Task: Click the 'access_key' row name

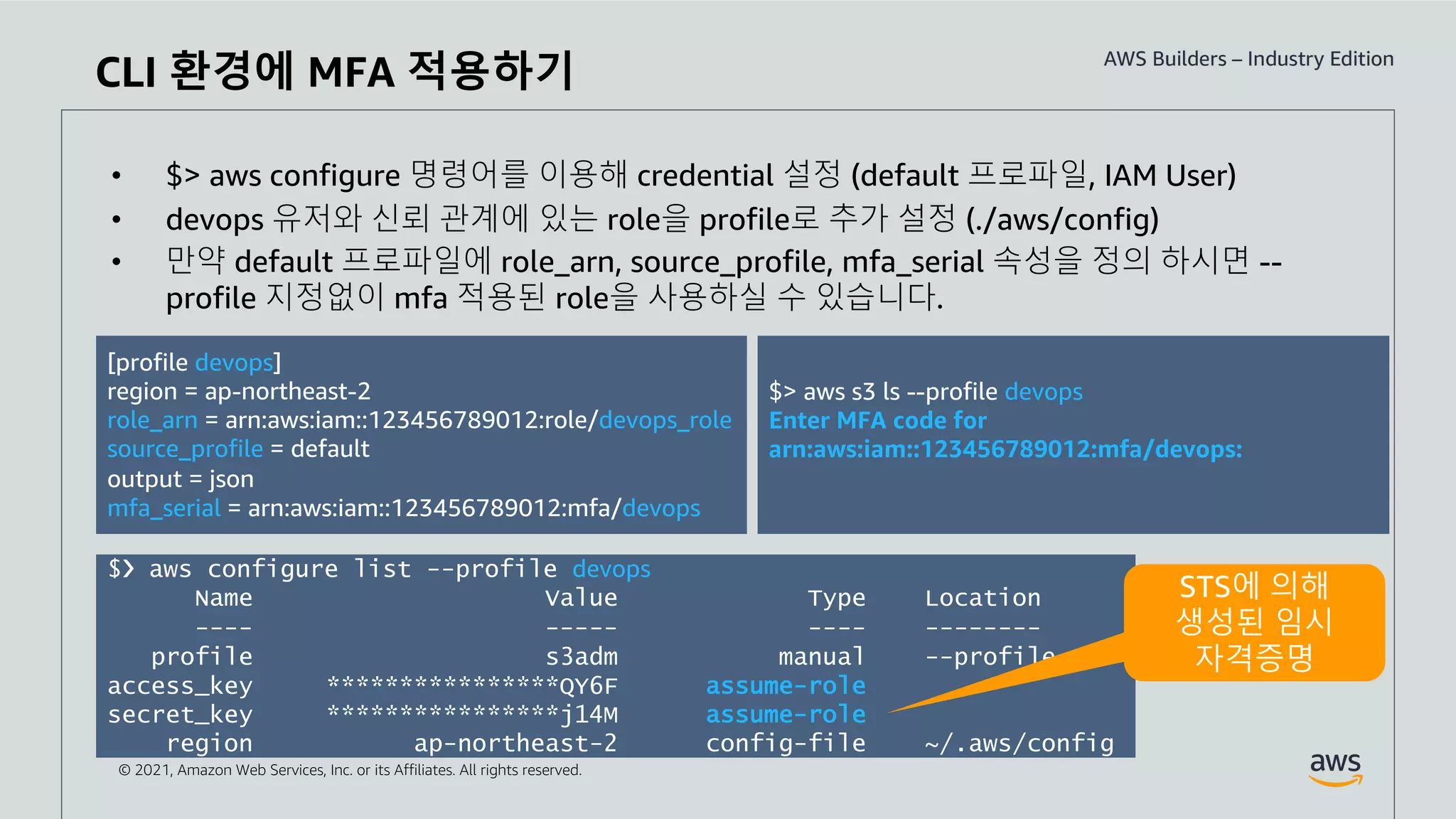Action: (x=180, y=686)
